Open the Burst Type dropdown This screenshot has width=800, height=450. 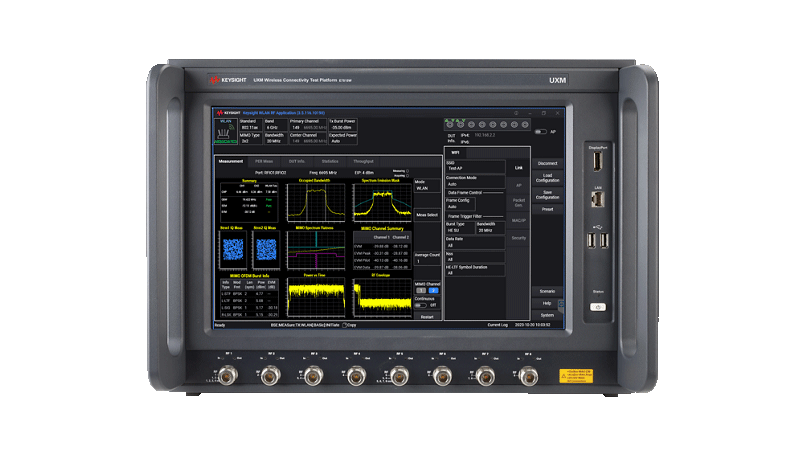pyautogui.click(x=460, y=228)
